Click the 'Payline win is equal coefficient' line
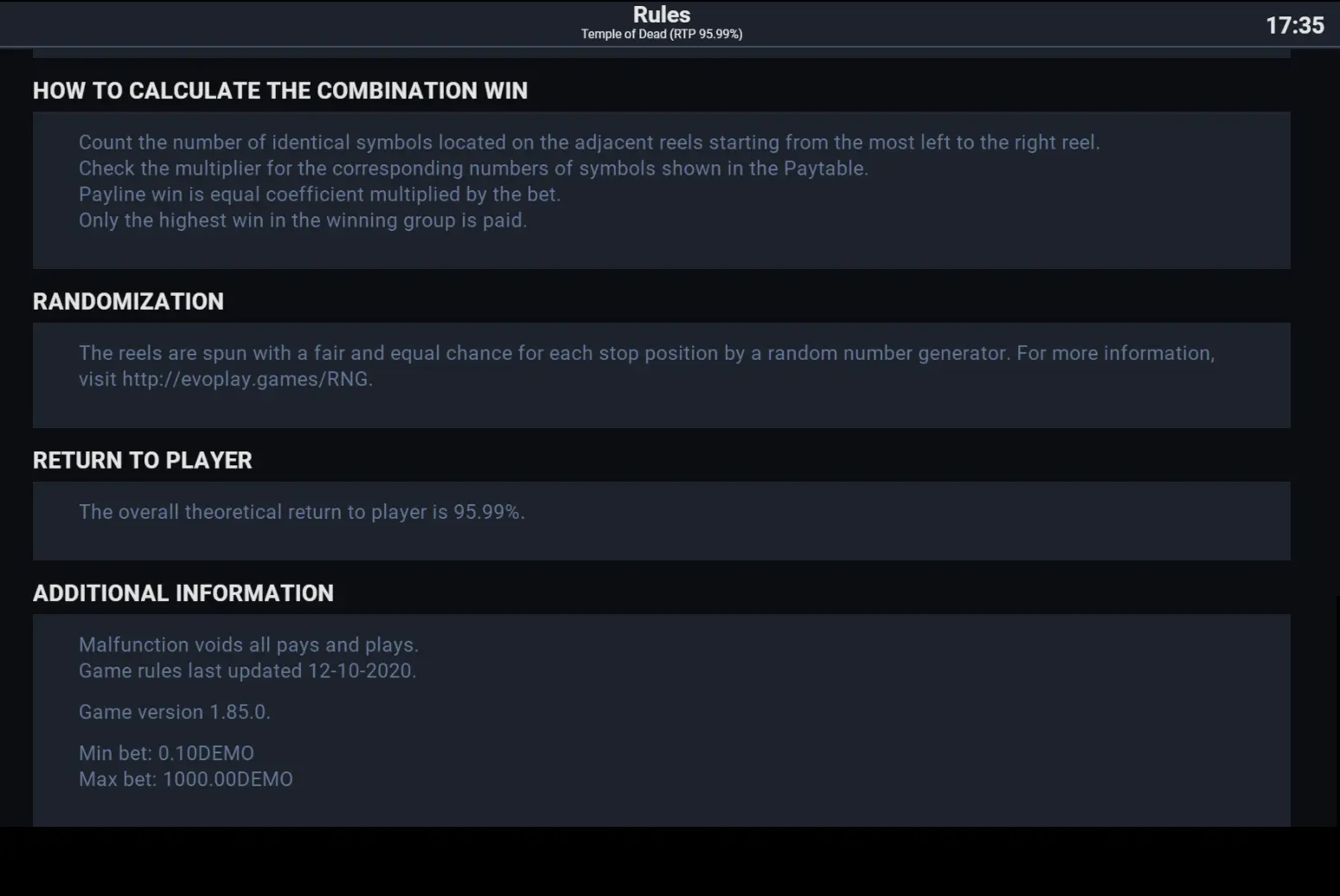The width and height of the screenshot is (1340, 896). [319, 195]
